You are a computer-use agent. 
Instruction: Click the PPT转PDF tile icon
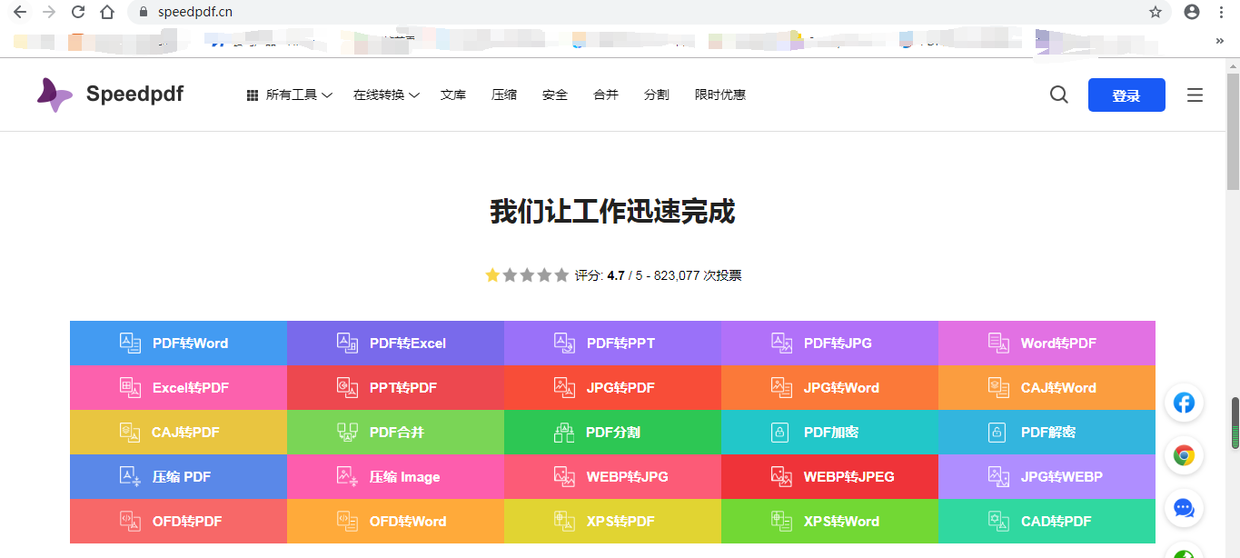tap(347, 387)
